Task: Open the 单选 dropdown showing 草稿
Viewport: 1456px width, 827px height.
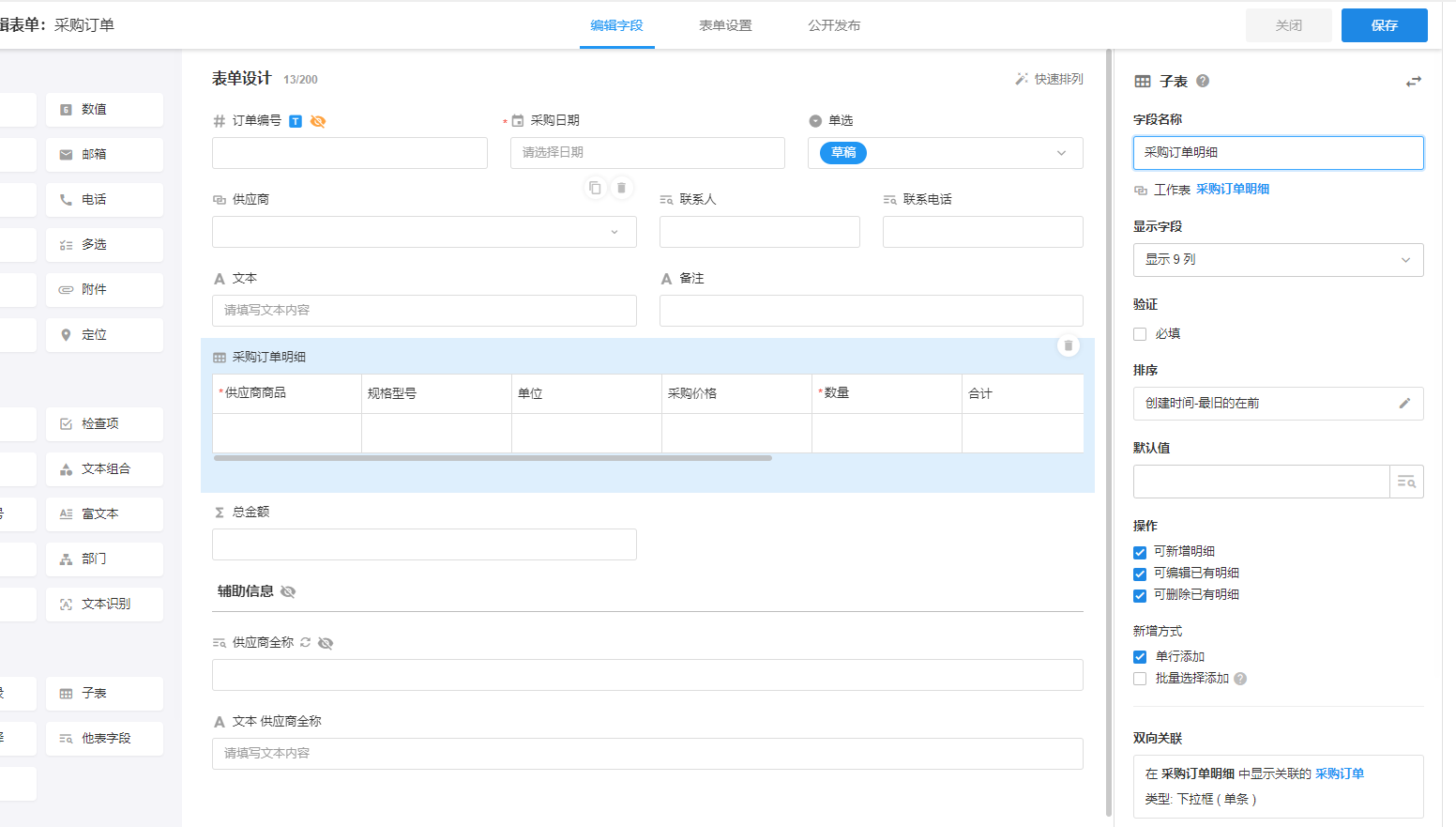Action: [945, 153]
